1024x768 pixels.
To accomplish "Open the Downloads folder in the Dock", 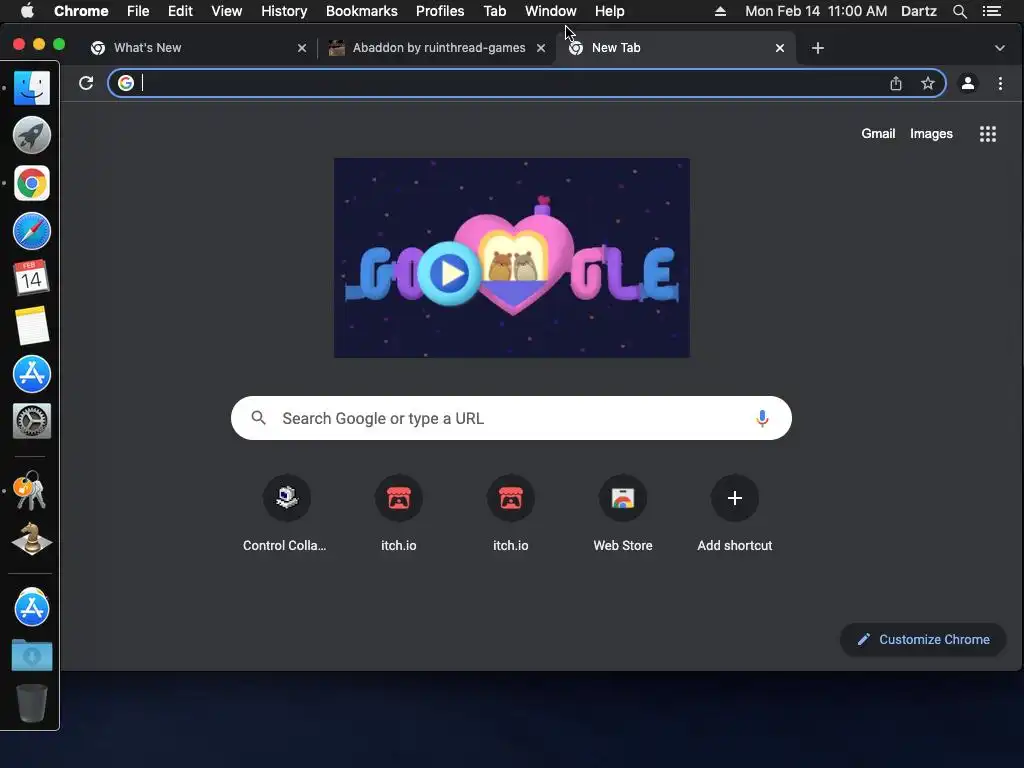I will 31,655.
